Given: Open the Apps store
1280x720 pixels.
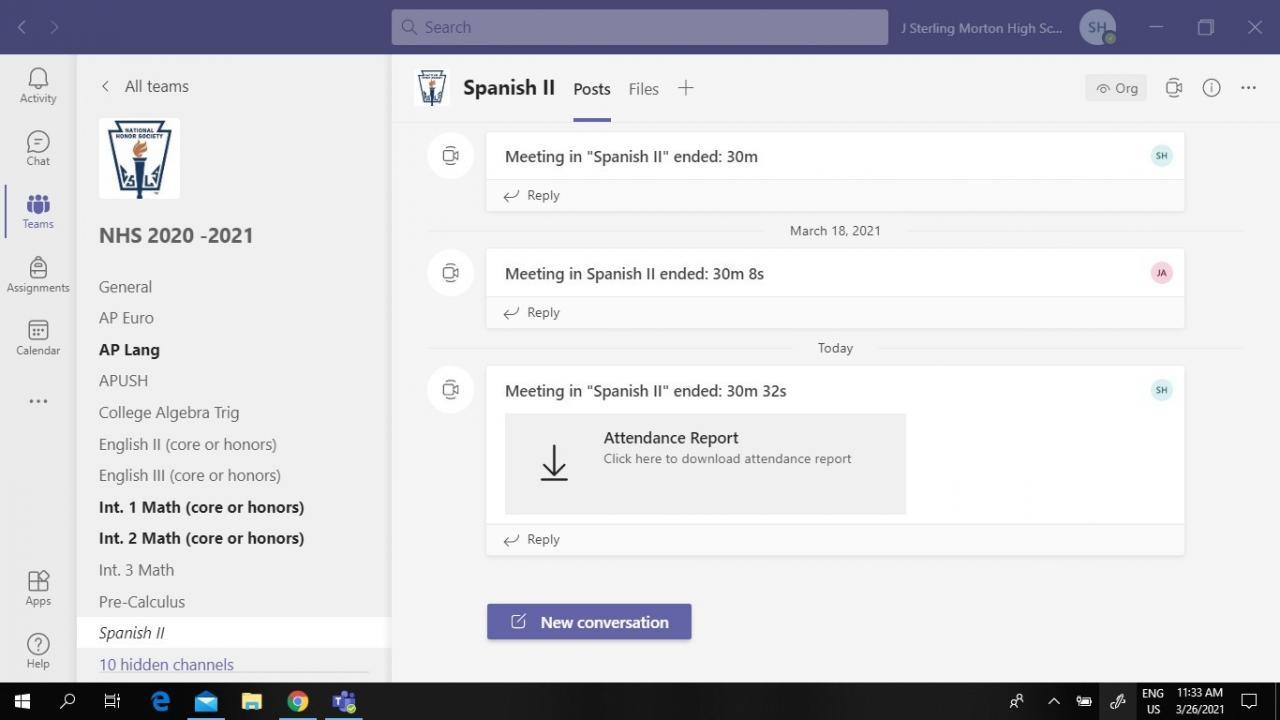Looking at the screenshot, I should pos(38,588).
